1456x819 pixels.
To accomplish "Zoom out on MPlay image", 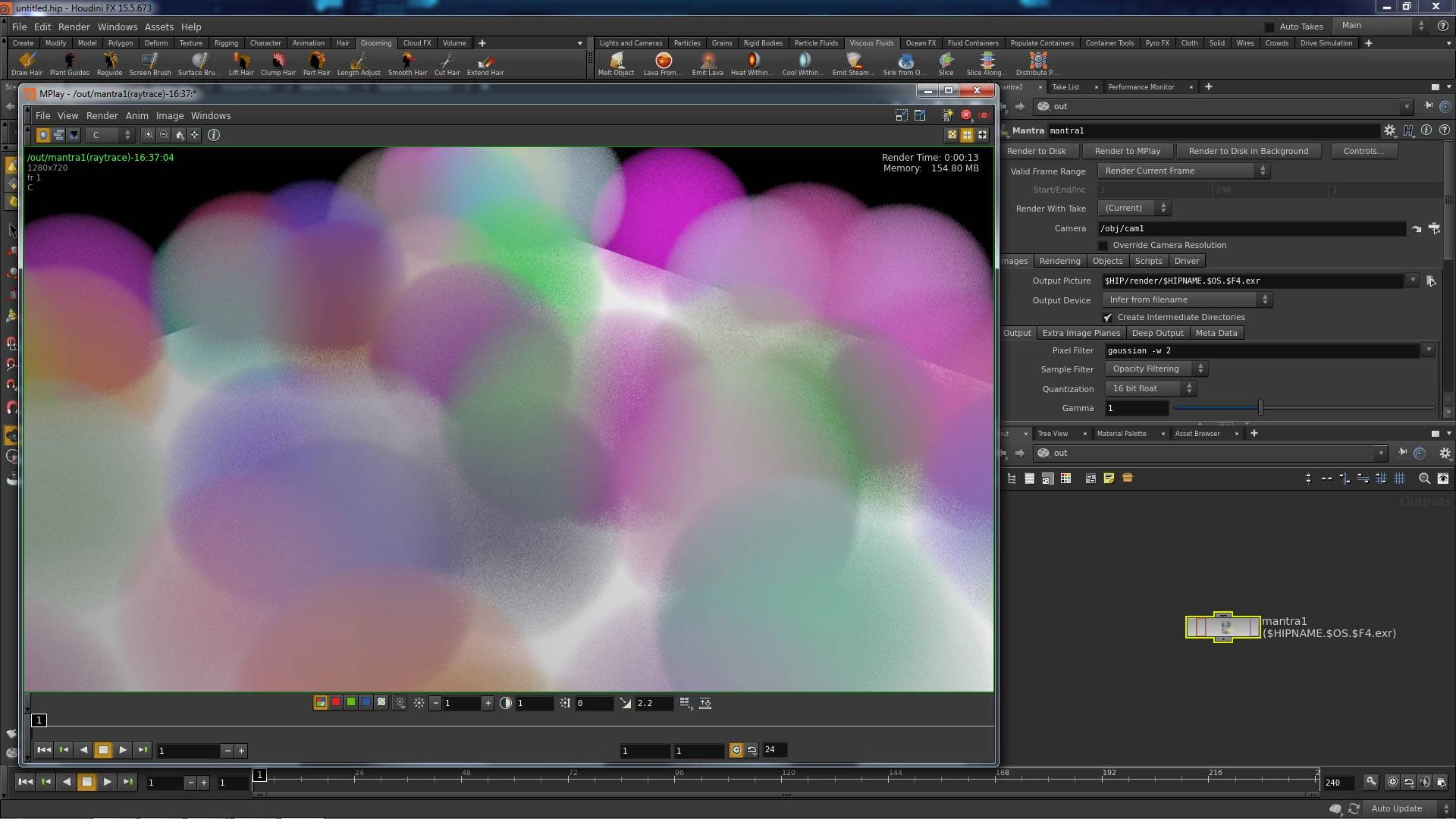I will click(x=164, y=135).
